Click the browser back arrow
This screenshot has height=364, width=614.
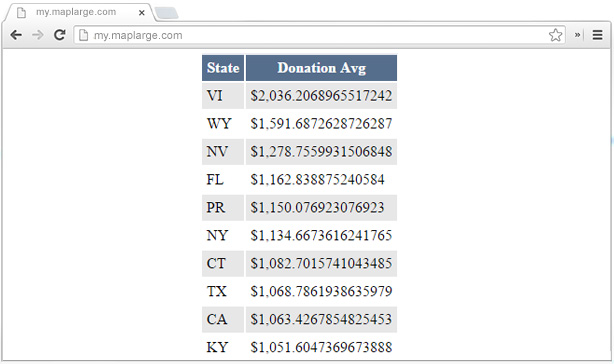16,35
